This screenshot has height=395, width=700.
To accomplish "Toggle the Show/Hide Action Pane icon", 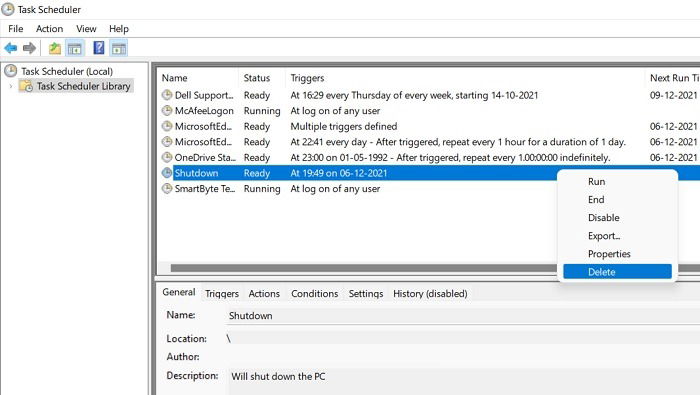I will click(x=119, y=48).
